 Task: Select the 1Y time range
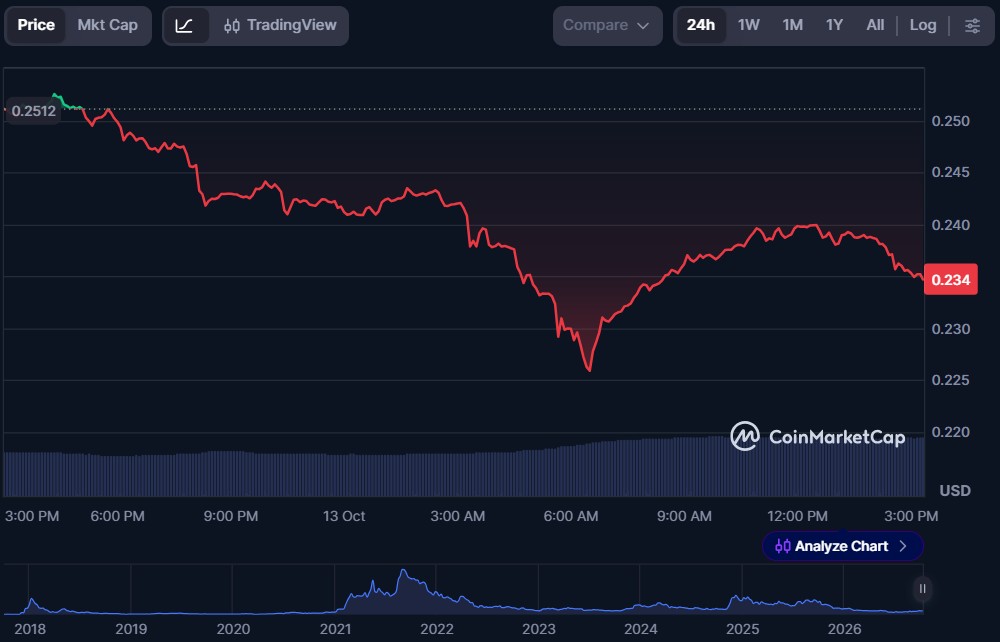[834, 26]
